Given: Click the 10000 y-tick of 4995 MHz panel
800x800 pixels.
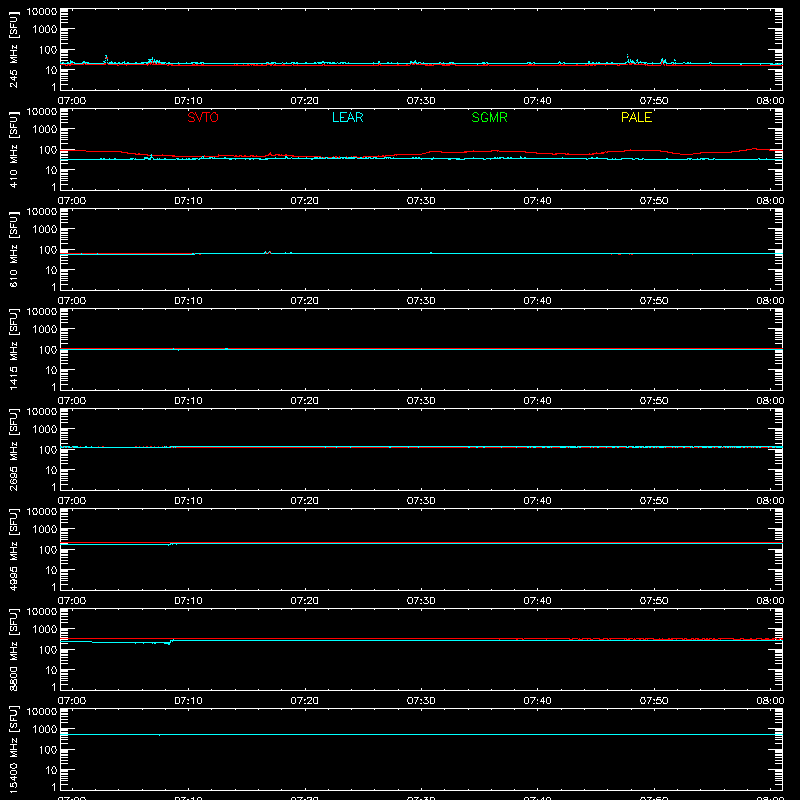Looking at the screenshot, I should coord(42,512).
